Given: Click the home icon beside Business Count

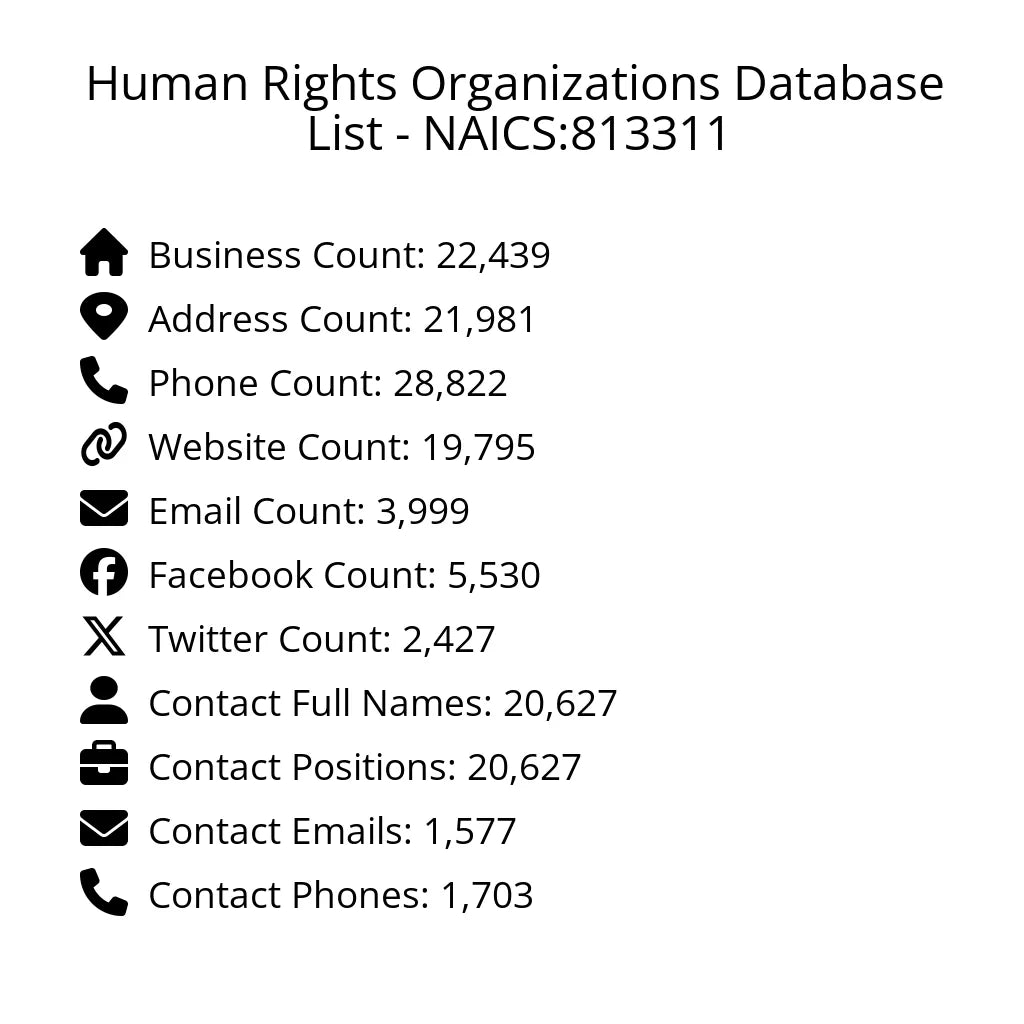Looking at the screenshot, I should pyautogui.click(x=104, y=253).
